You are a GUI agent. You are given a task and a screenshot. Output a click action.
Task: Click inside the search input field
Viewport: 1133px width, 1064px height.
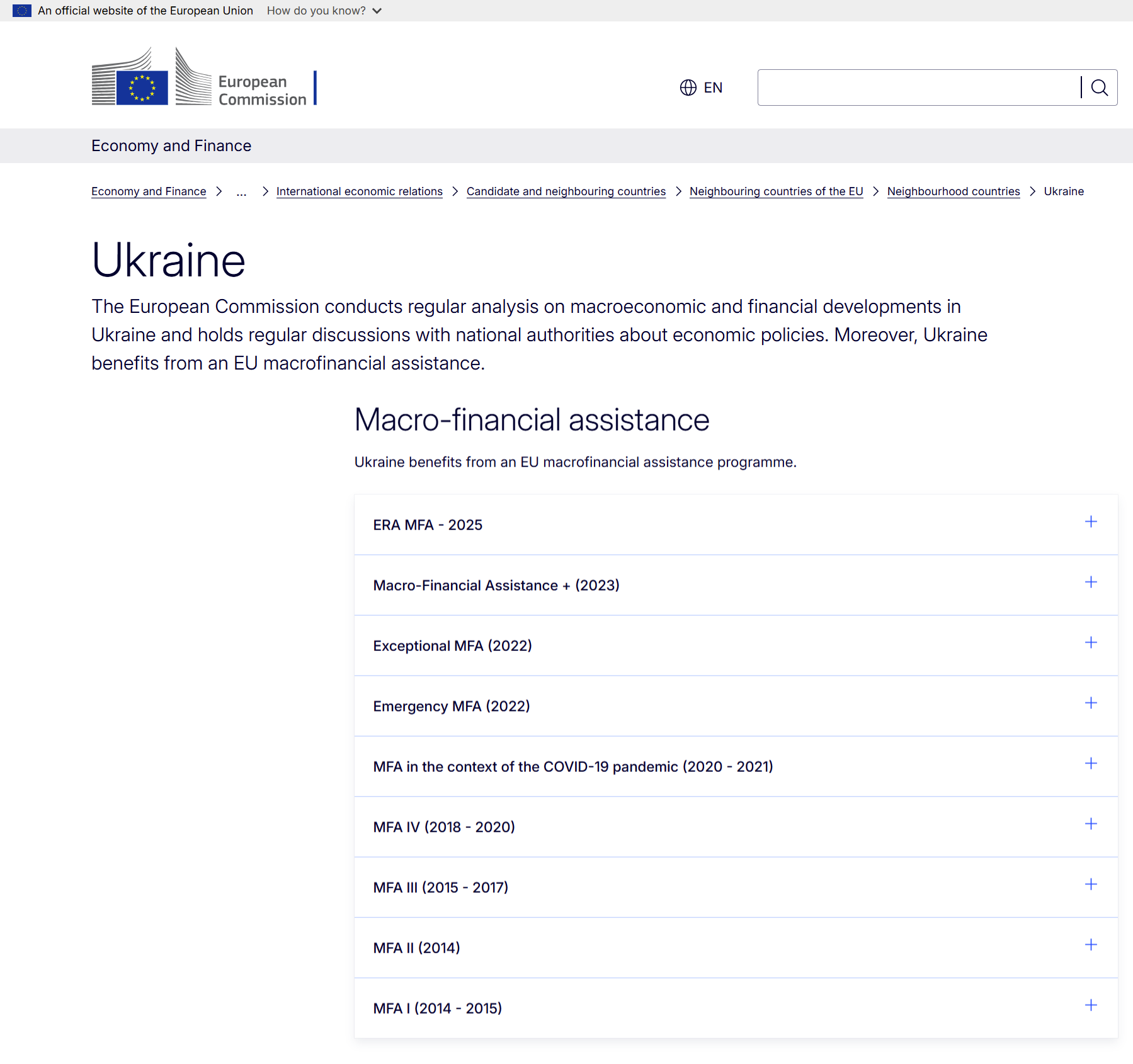pyautogui.click(x=913, y=88)
